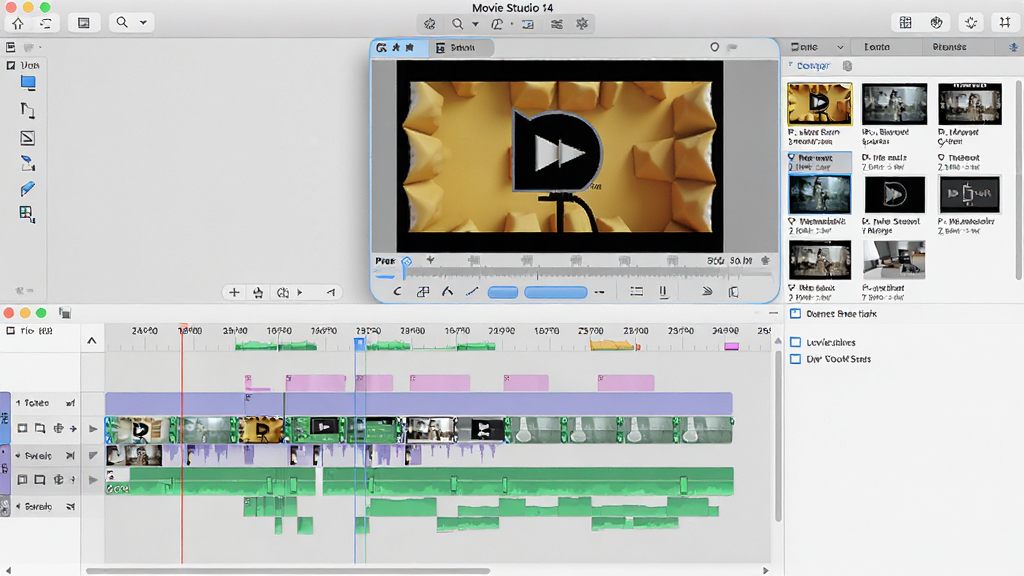Click the picture icon in the center toolbar
The width and height of the screenshot is (1024, 576).
pyautogui.click(x=528, y=24)
